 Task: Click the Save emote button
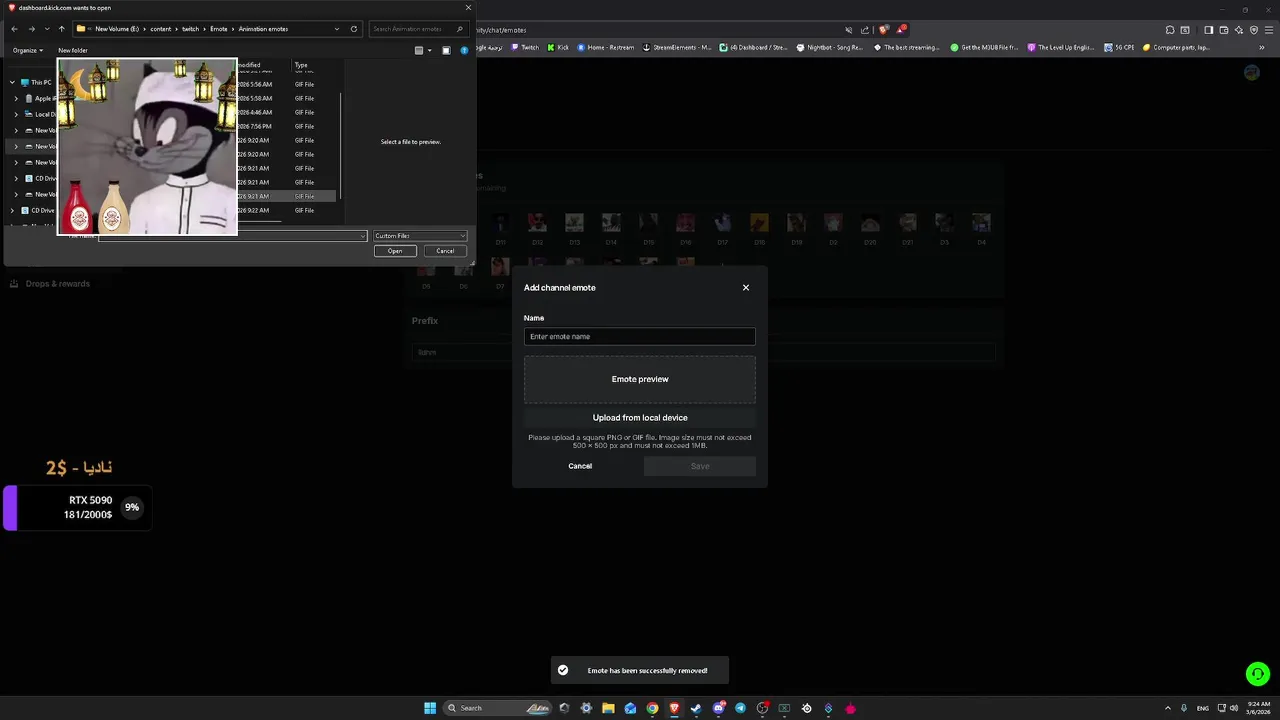(700, 466)
